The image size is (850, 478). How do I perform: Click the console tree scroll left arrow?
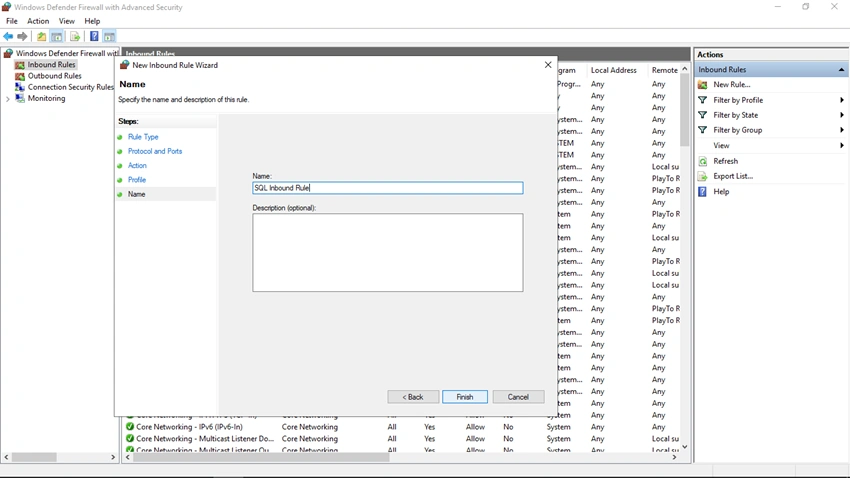coord(6,457)
